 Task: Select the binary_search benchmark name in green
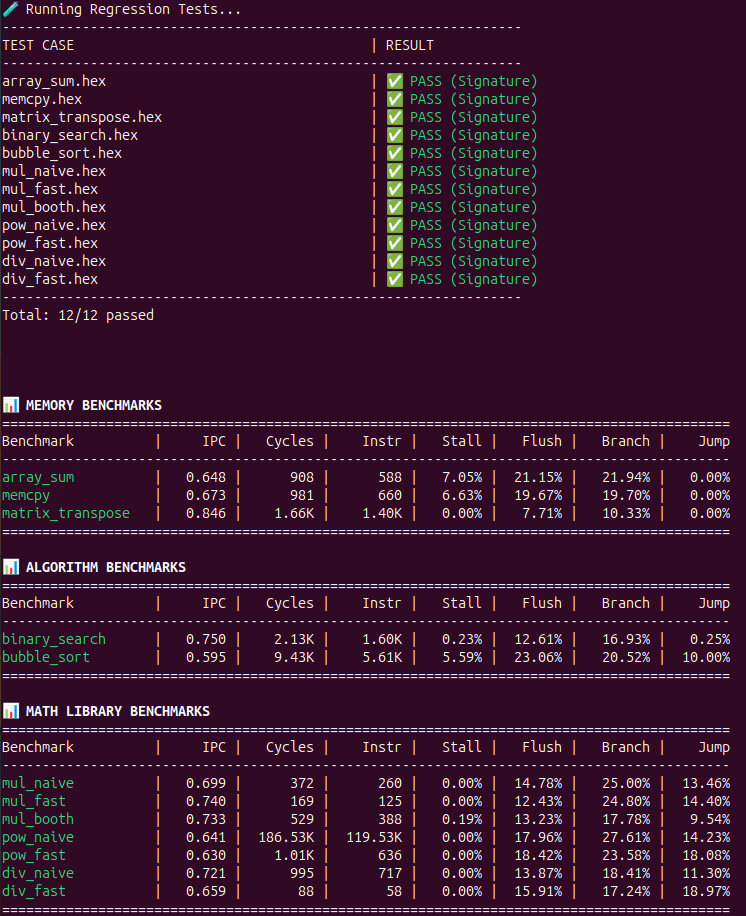coord(53,639)
